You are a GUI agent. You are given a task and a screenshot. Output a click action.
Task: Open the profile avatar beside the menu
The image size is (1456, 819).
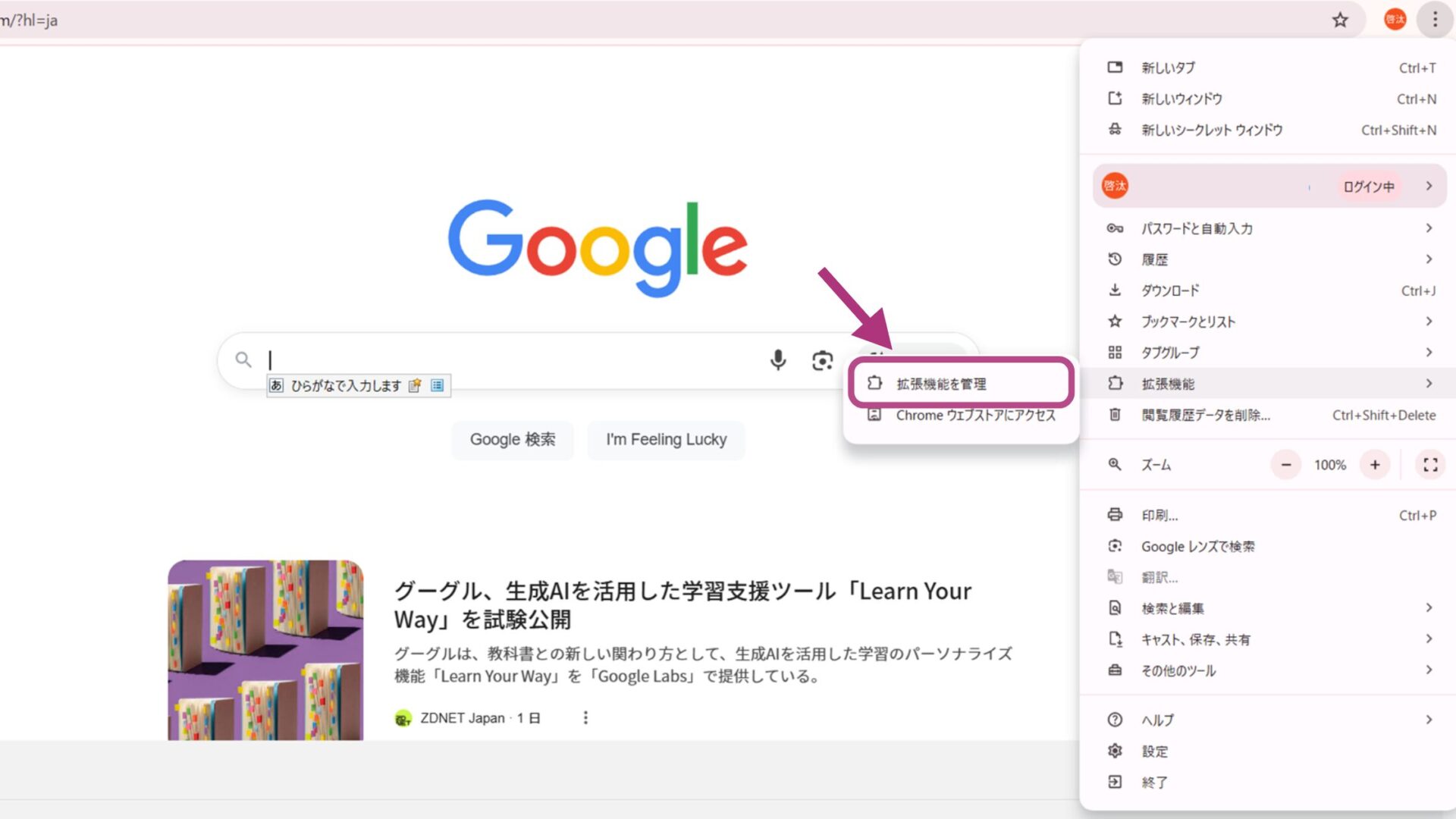[1395, 20]
